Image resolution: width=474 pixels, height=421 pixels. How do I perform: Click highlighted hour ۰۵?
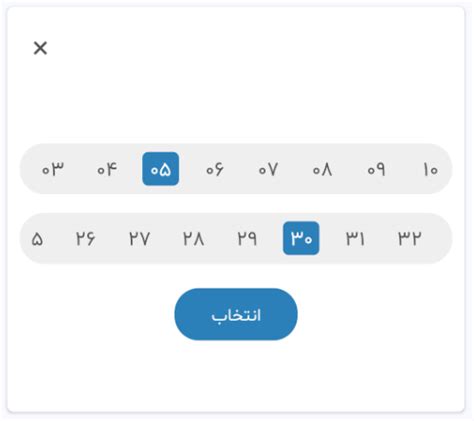click(161, 169)
